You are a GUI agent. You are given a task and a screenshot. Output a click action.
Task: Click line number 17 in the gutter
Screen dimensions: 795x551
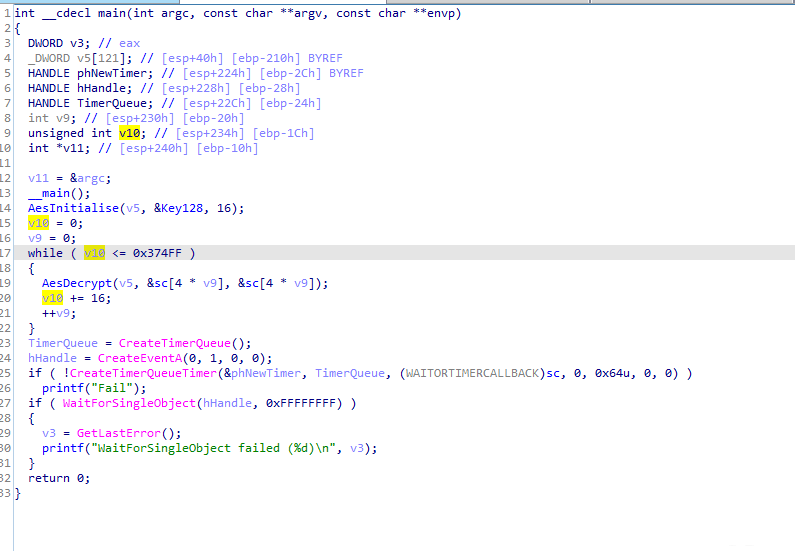click(5, 253)
